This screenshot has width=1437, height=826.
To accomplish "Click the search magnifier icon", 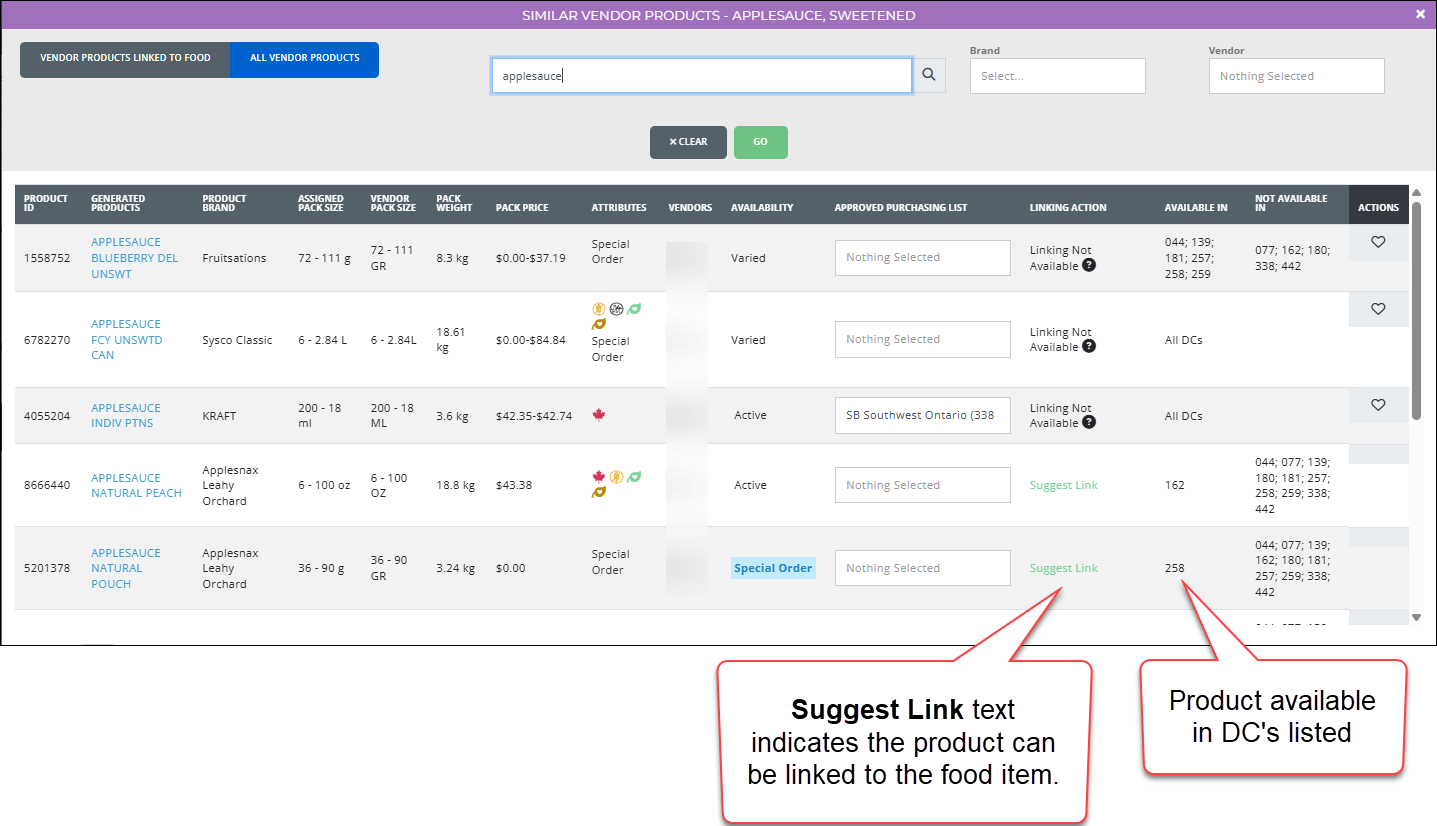I will tap(929, 75).
